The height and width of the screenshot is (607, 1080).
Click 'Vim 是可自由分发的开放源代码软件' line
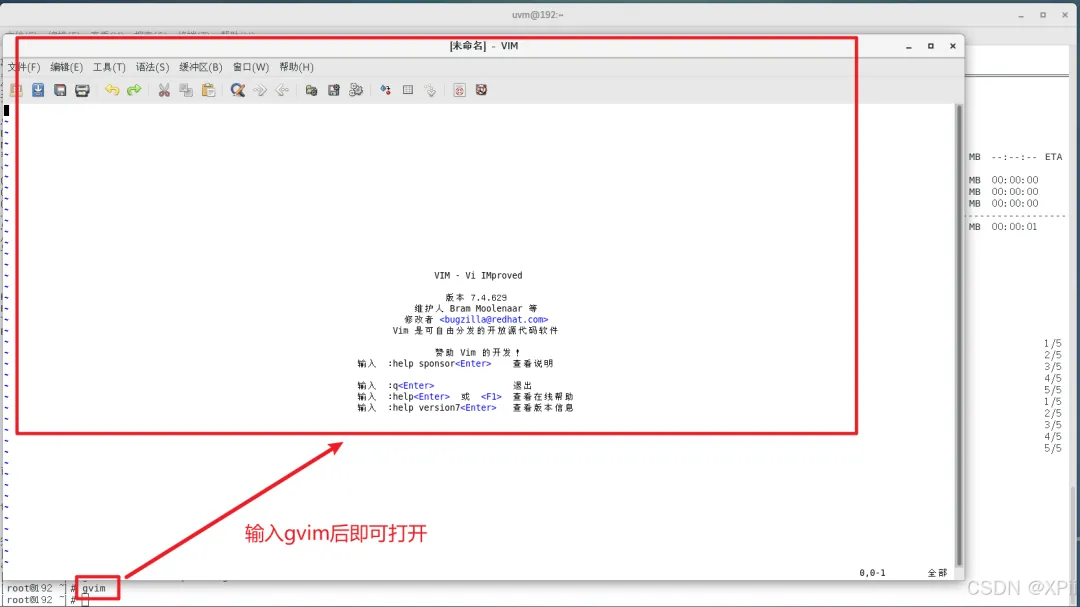point(475,331)
